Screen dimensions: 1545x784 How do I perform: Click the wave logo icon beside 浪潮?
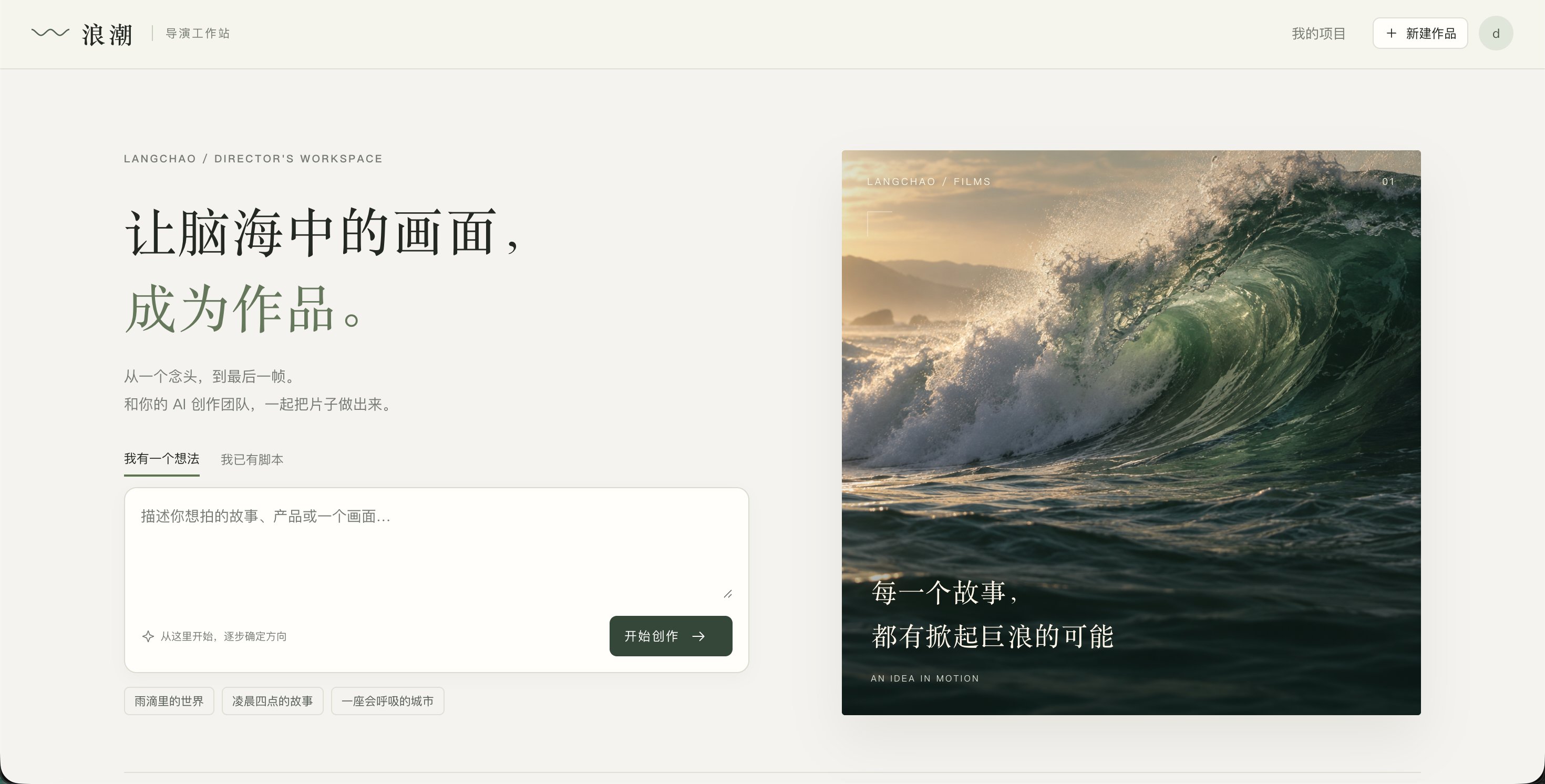tap(50, 33)
